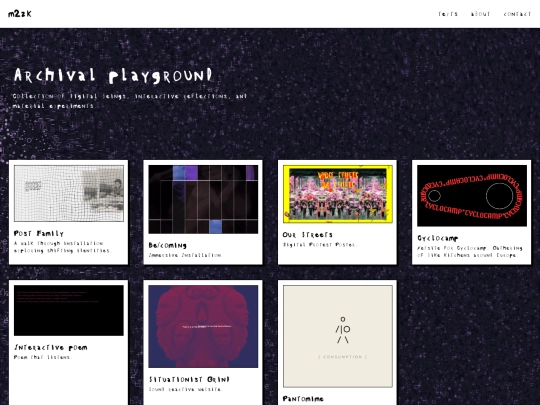Click the m2zk site logo
This screenshot has width=540, height=405.
(x=20, y=14)
